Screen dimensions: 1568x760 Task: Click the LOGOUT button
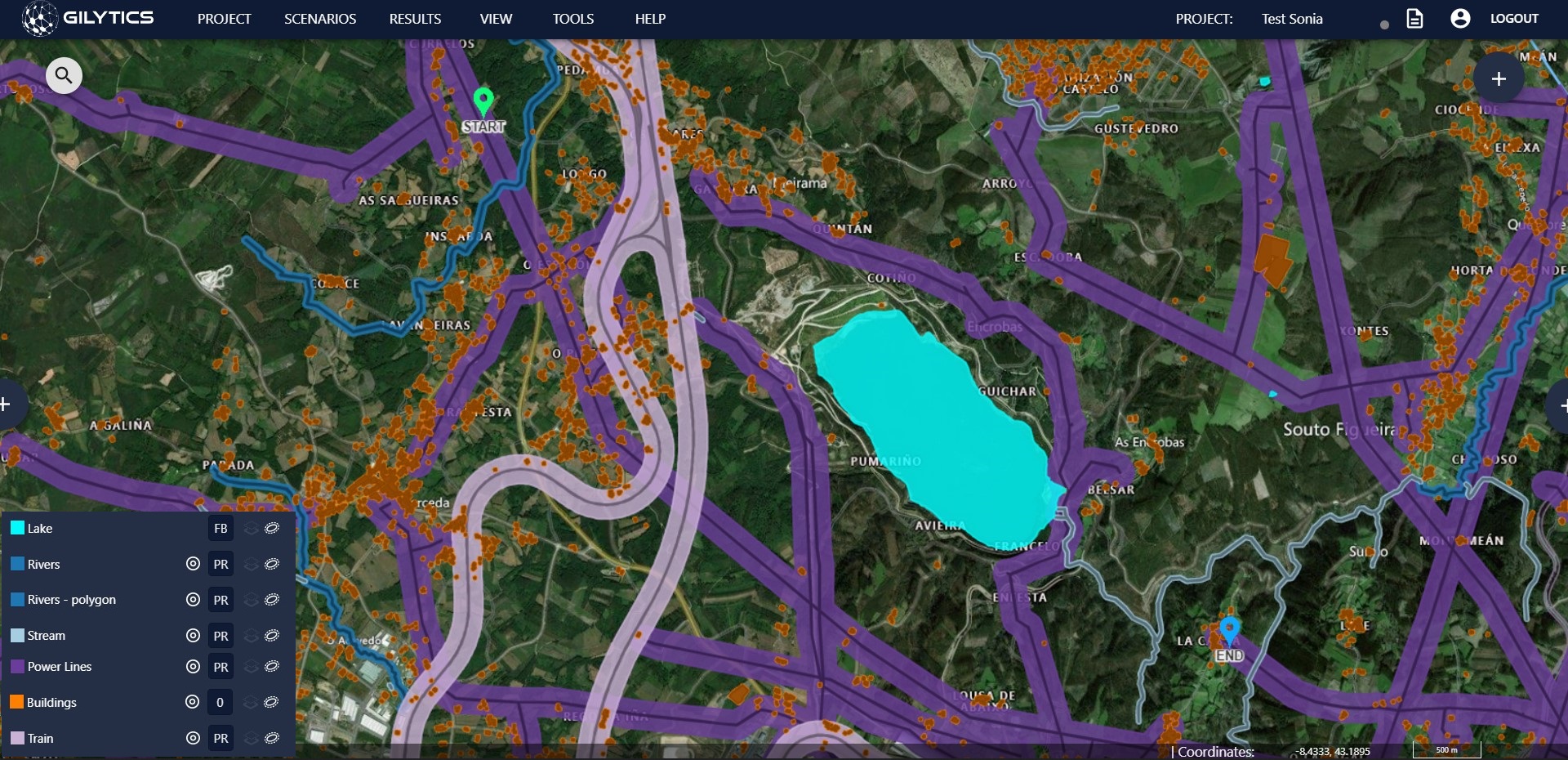pyautogui.click(x=1514, y=19)
